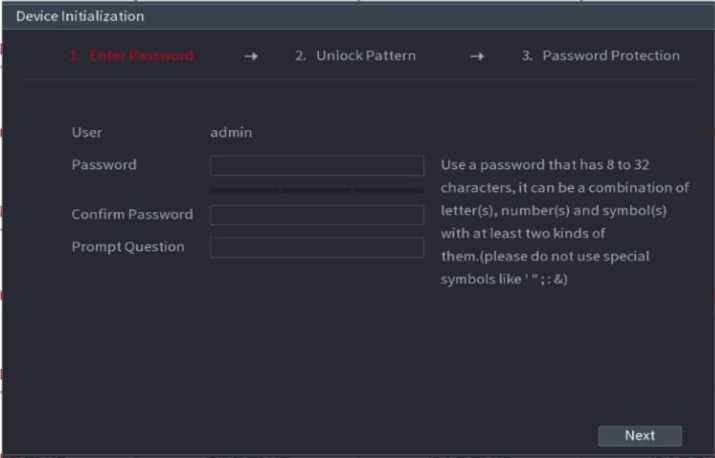Click the arrow before Password Protection step
The height and width of the screenshot is (458, 715).
coord(478,56)
